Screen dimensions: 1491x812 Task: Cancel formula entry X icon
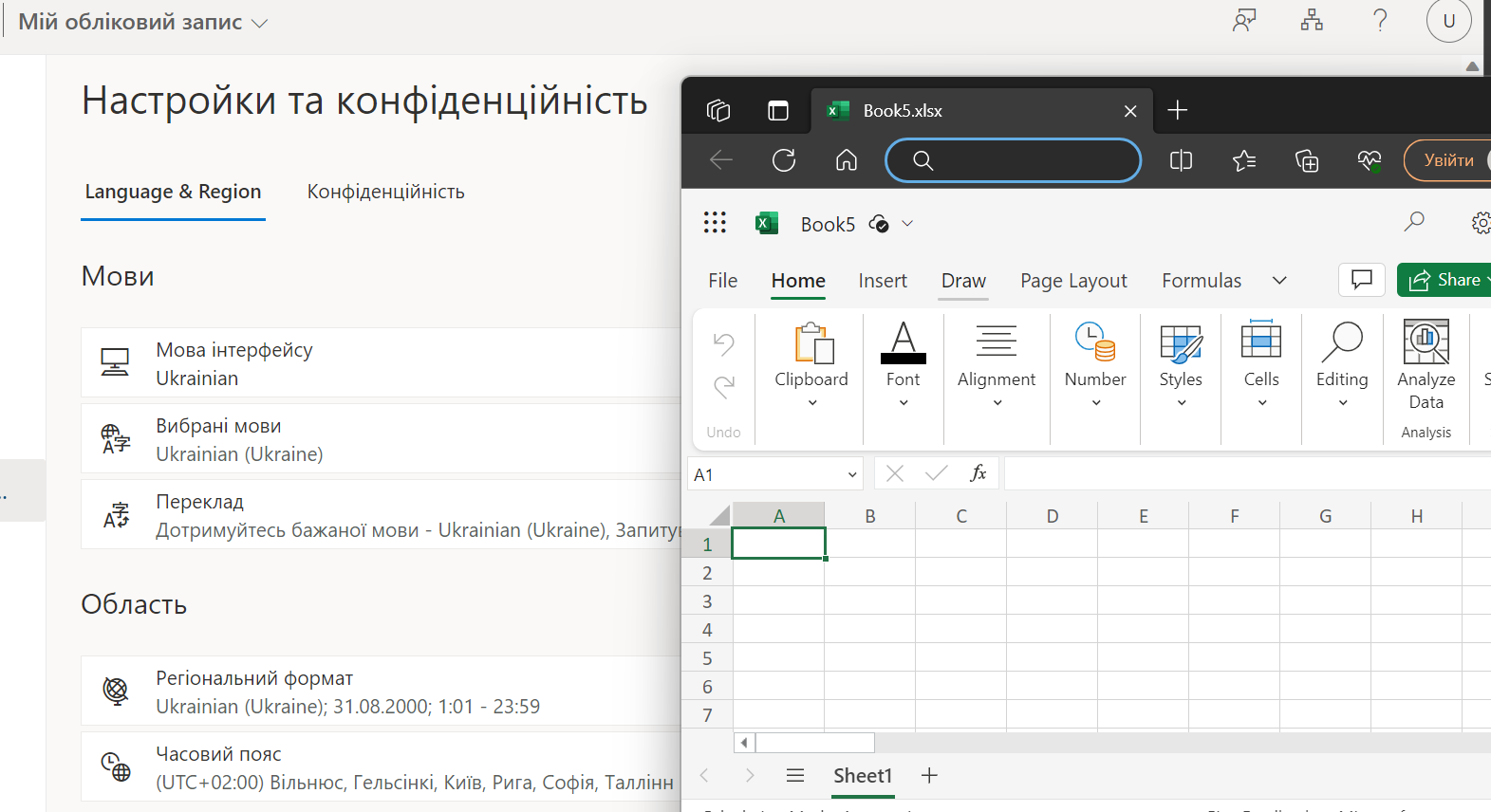coord(895,473)
